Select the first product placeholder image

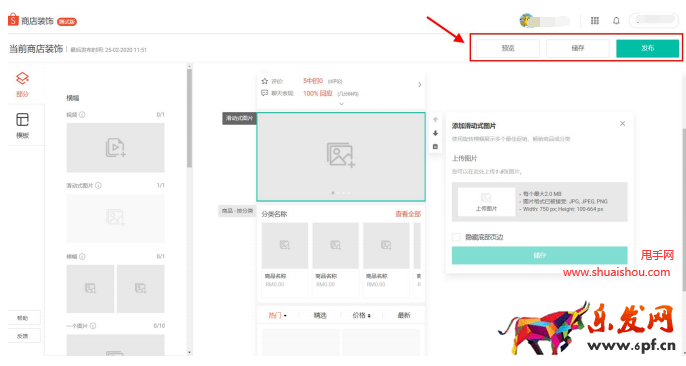[x=285, y=245]
